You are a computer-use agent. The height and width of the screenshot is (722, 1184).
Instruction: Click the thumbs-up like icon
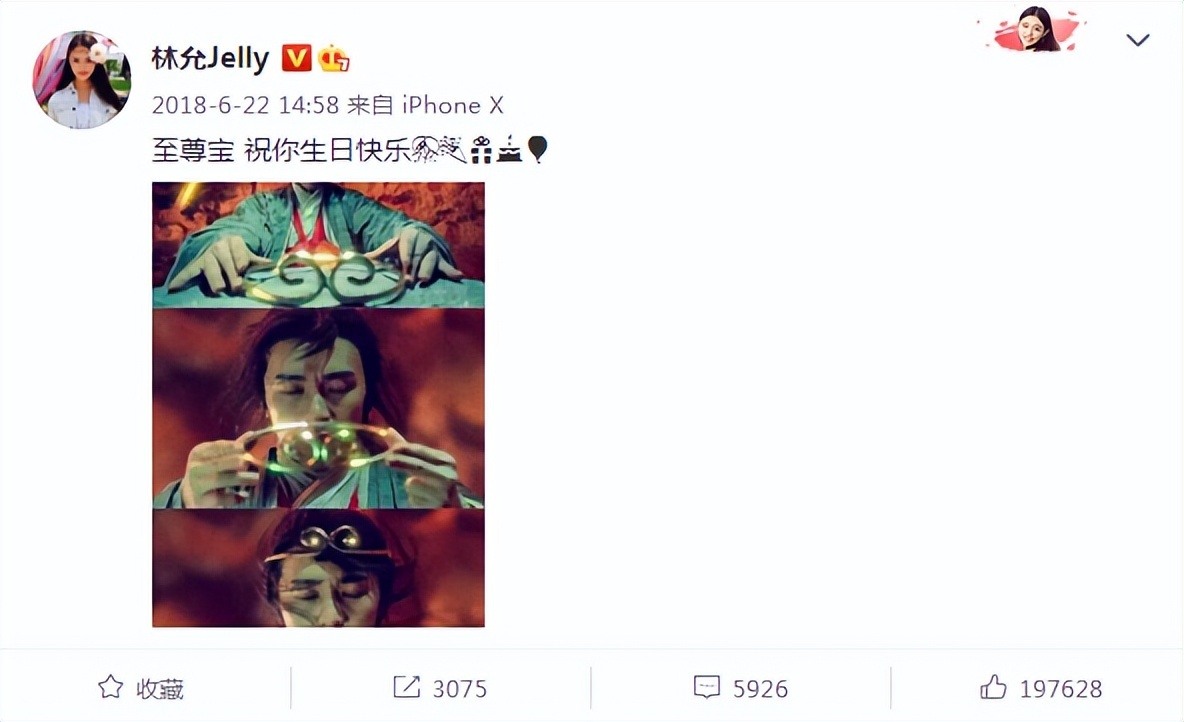[x=993, y=687]
